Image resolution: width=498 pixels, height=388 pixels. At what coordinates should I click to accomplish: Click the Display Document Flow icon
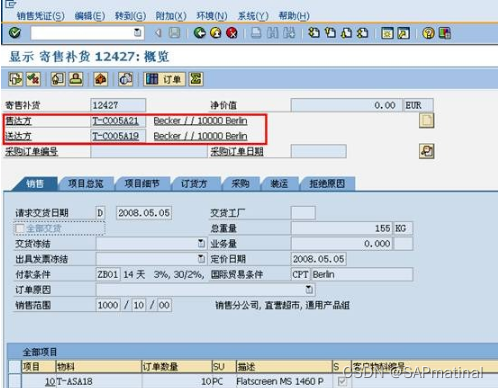pos(16,79)
